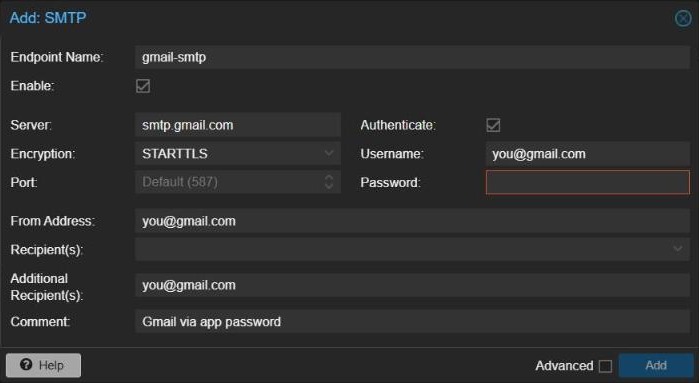Click the Add button
699x383 pixels.
click(656, 366)
